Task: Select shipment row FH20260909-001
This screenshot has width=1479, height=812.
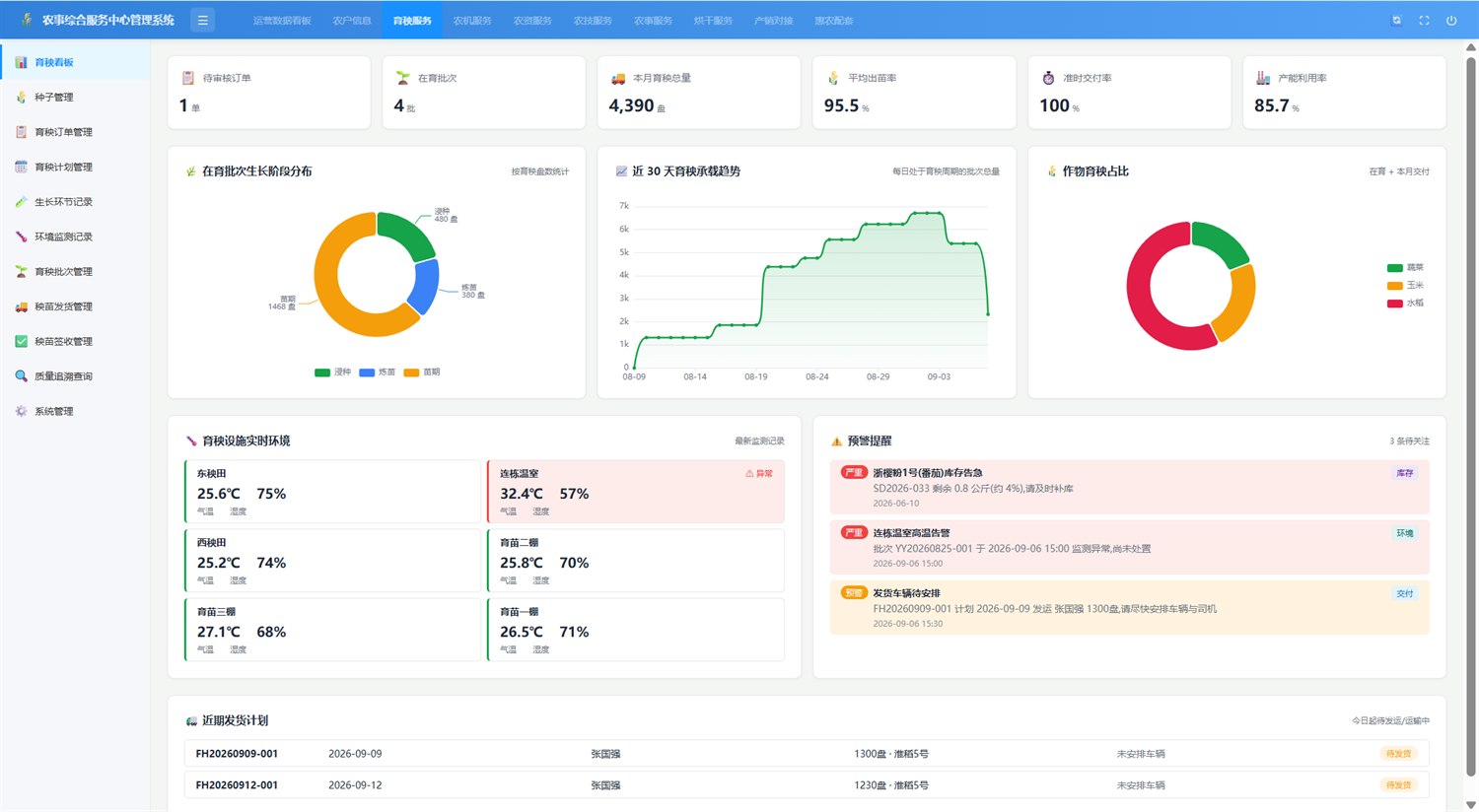Action: click(807, 754)
